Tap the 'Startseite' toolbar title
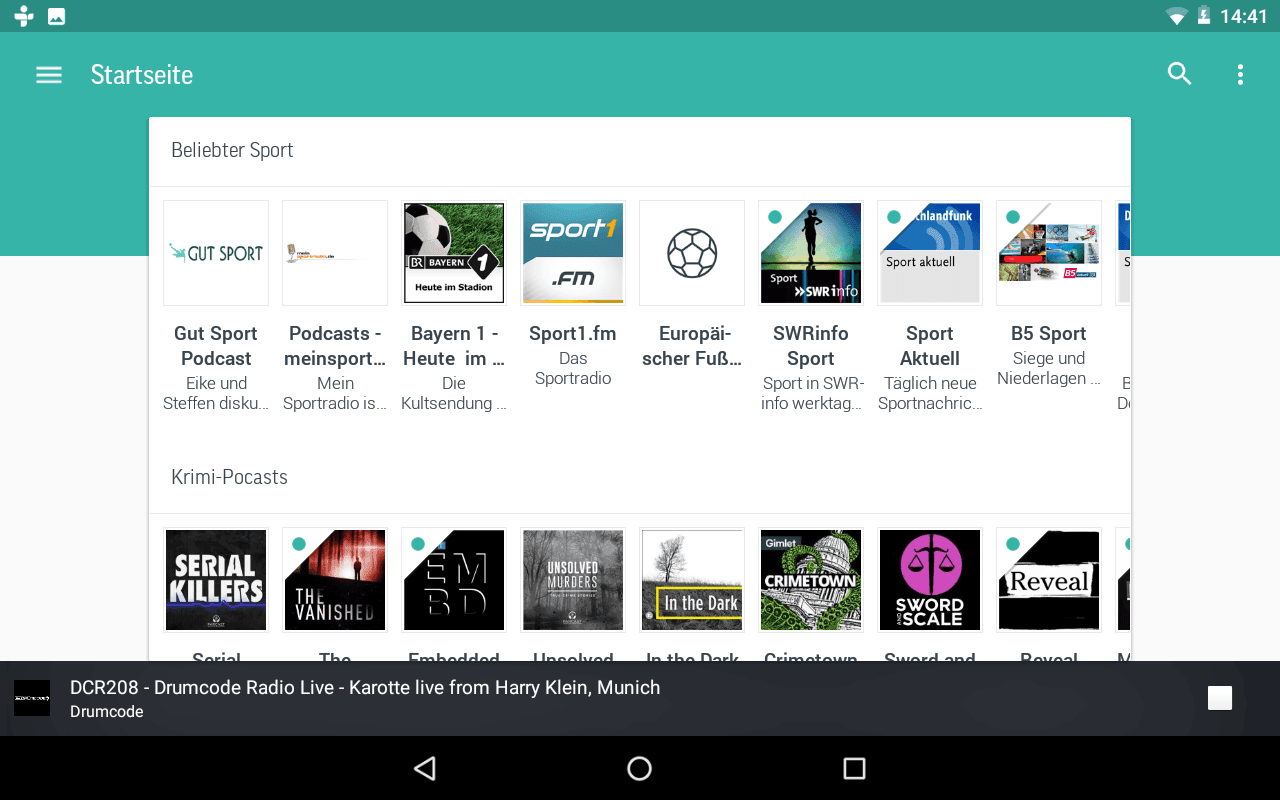The width and height of the screenshot is (1280, 800). (142, 75)
